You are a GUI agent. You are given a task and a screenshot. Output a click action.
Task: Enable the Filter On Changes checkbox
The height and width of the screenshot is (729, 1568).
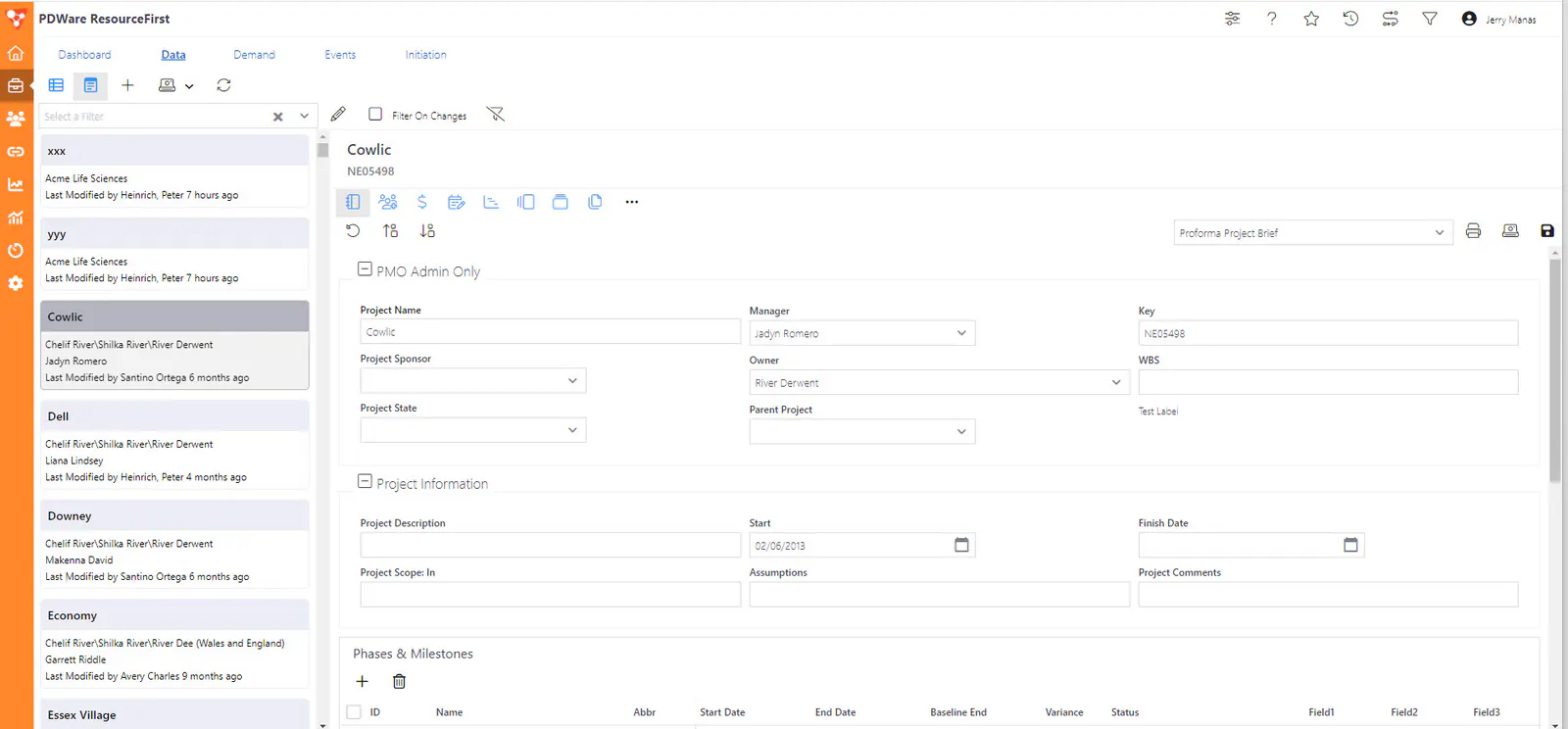[x=375, y=115]
